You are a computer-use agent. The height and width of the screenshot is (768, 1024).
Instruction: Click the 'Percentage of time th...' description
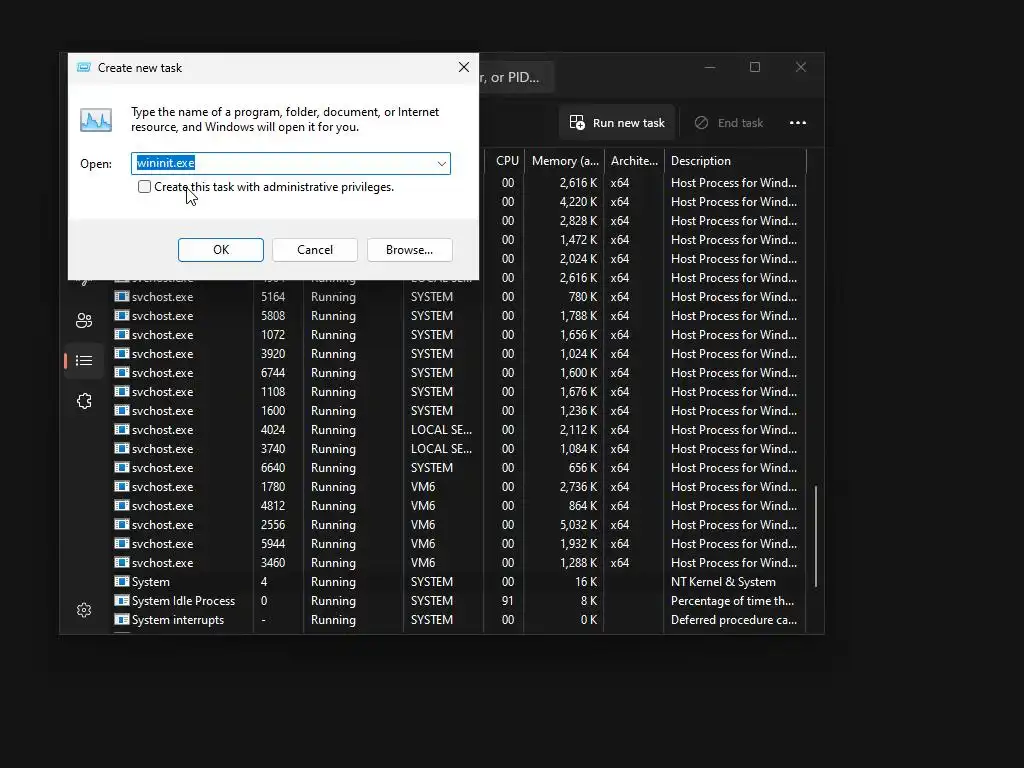(x=732, y=601)
